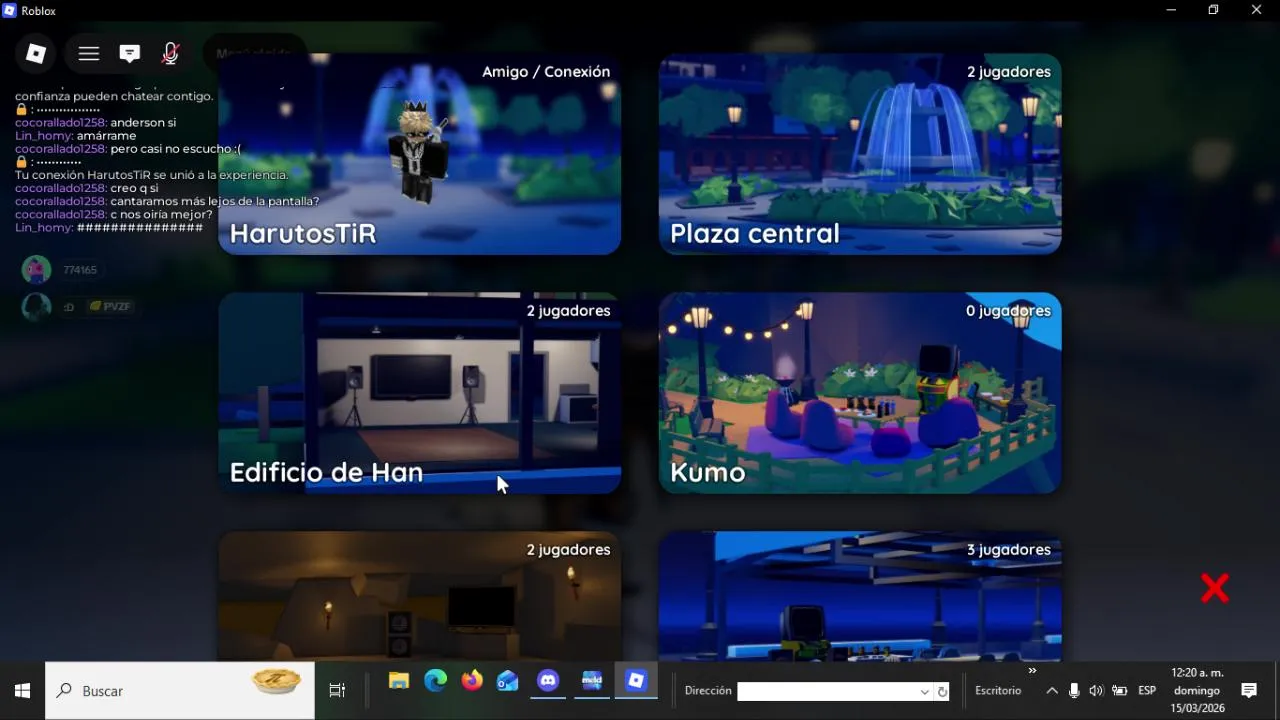The width and height of the screenshot is (1280, 720).
Task: Open the volume control in tray
Action: click(x=1096, y=691)
